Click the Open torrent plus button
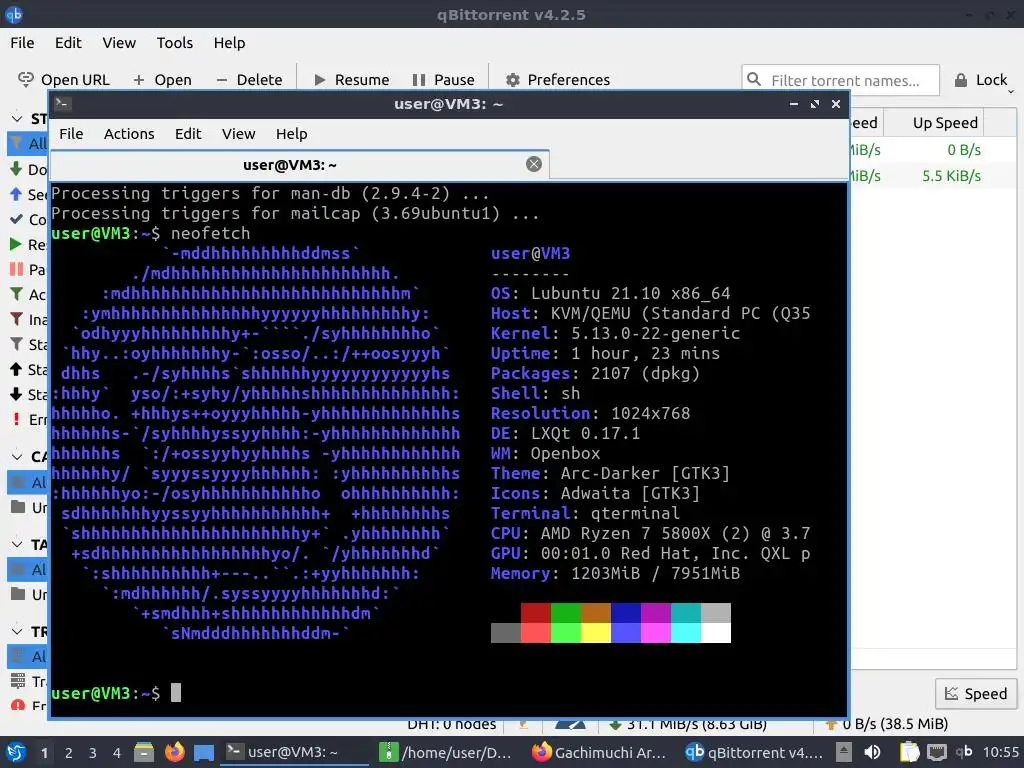1024x768 pixels. [x=162, y=80]
